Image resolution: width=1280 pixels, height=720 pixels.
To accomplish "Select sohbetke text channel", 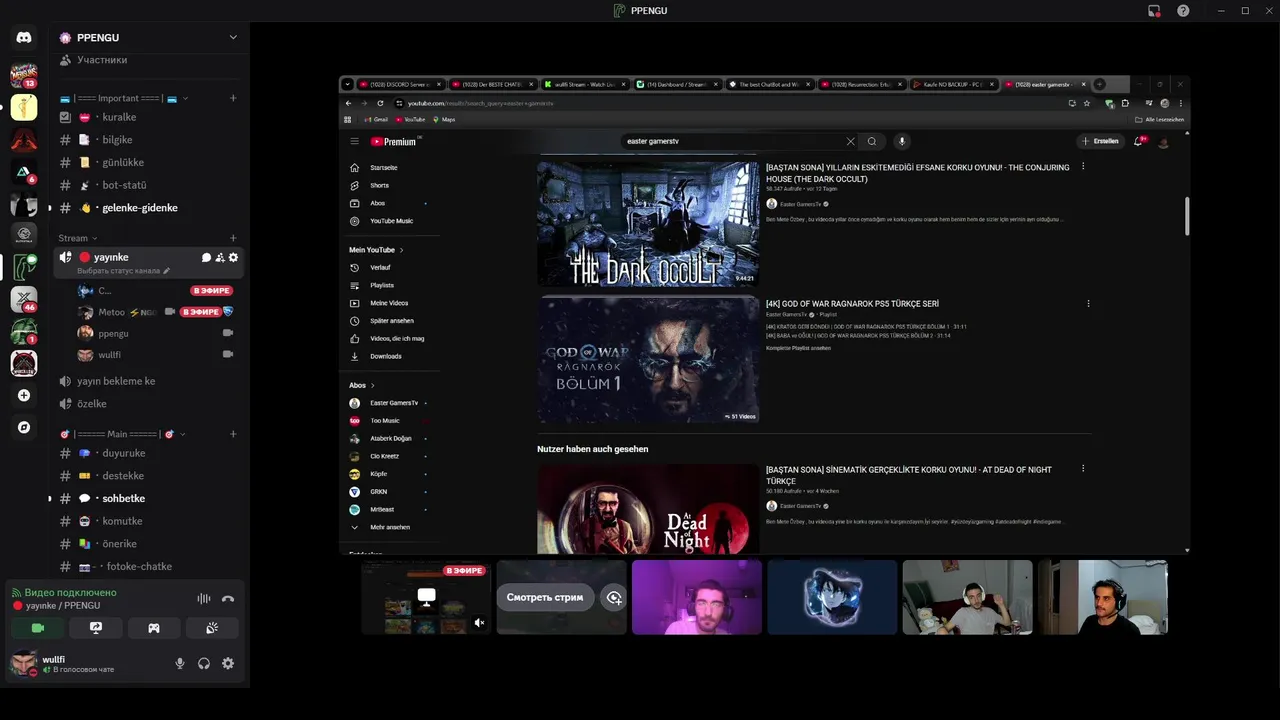I will [149, 498].
